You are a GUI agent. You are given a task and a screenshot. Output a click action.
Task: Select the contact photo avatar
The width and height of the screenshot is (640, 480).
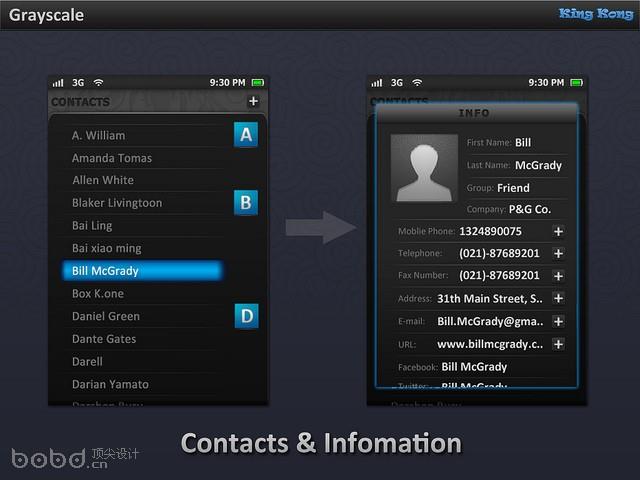click(424, 169)
